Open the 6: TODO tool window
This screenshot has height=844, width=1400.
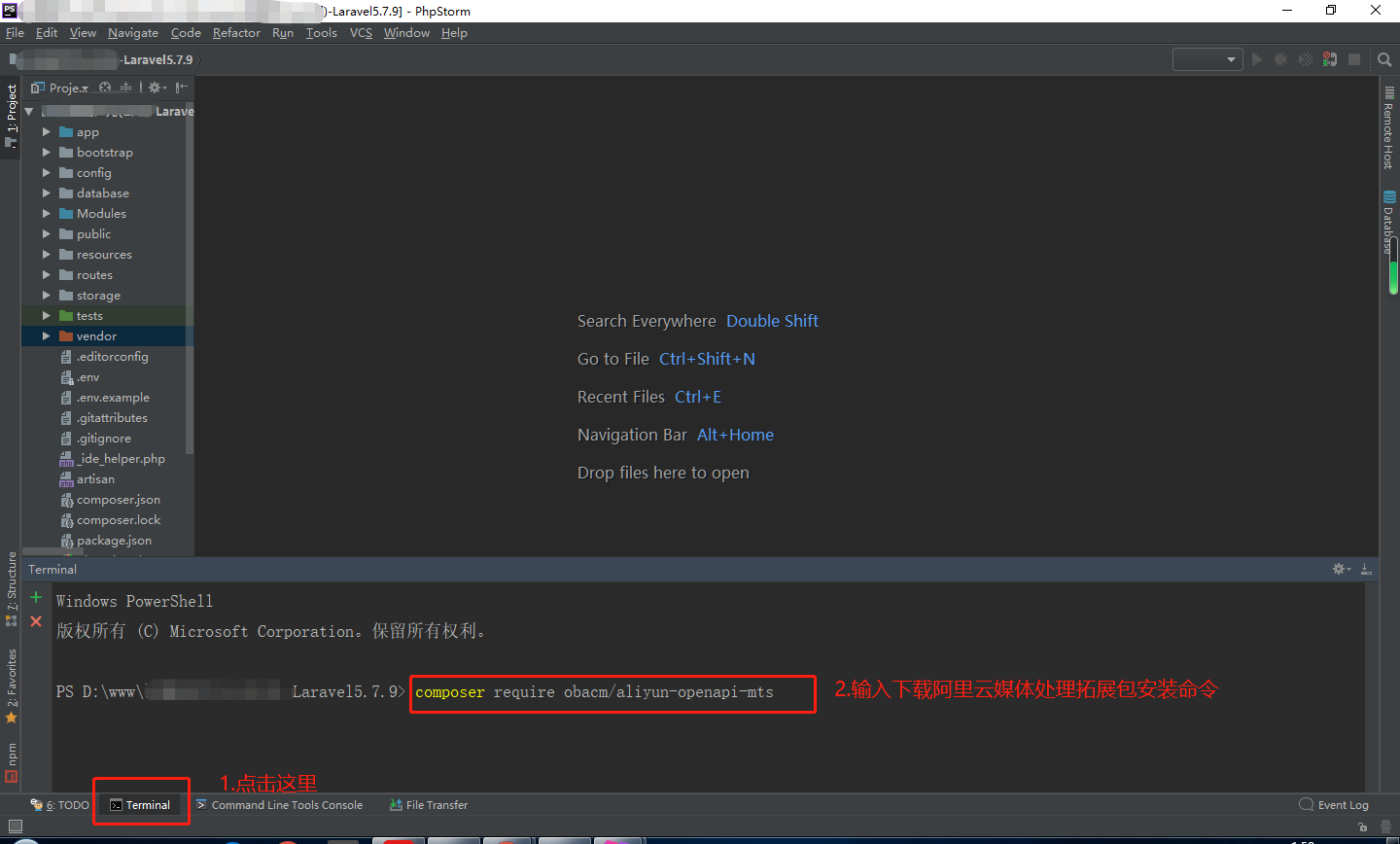[x=60, y=805]
